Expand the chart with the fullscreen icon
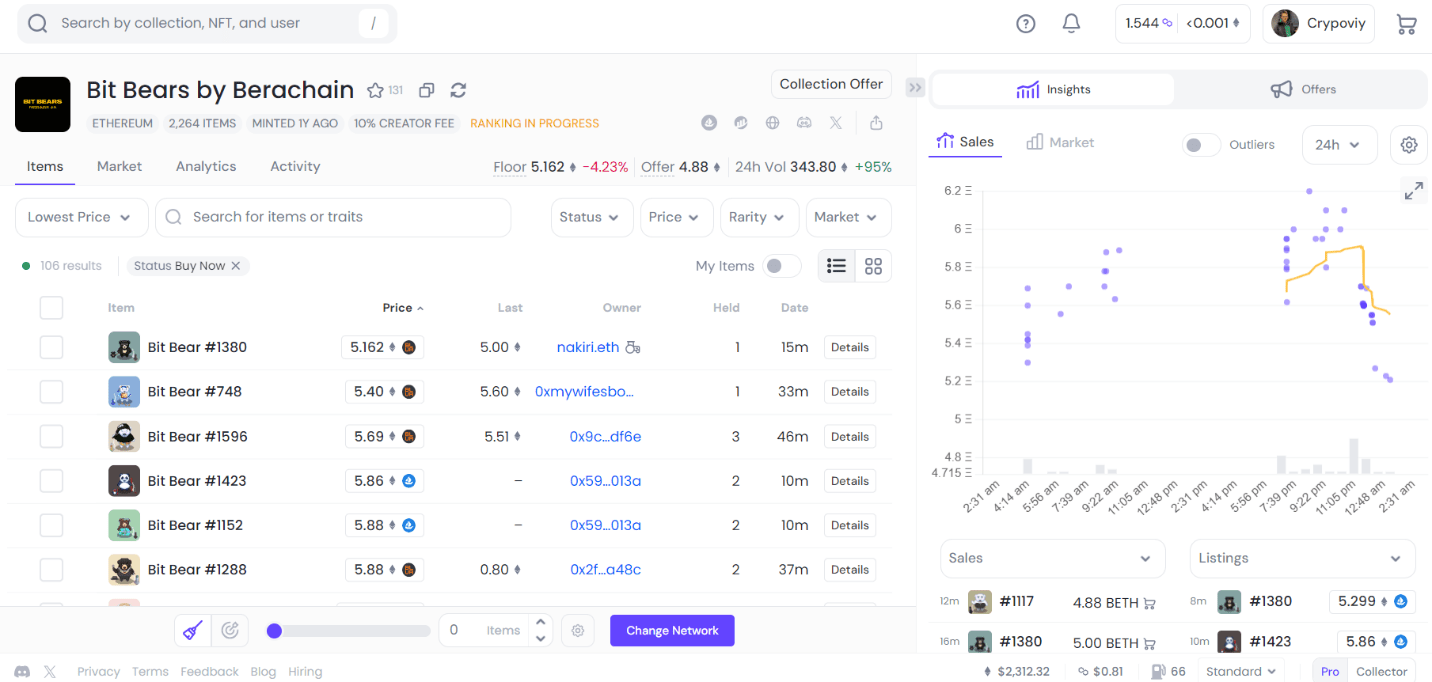Viewport: 1432px width, 682px height. pyautogui.click(x=1414, y=189)
